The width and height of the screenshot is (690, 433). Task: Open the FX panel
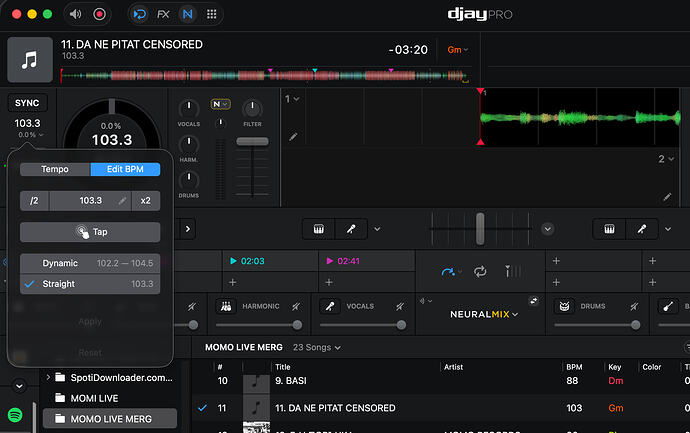tap(163, 14)
